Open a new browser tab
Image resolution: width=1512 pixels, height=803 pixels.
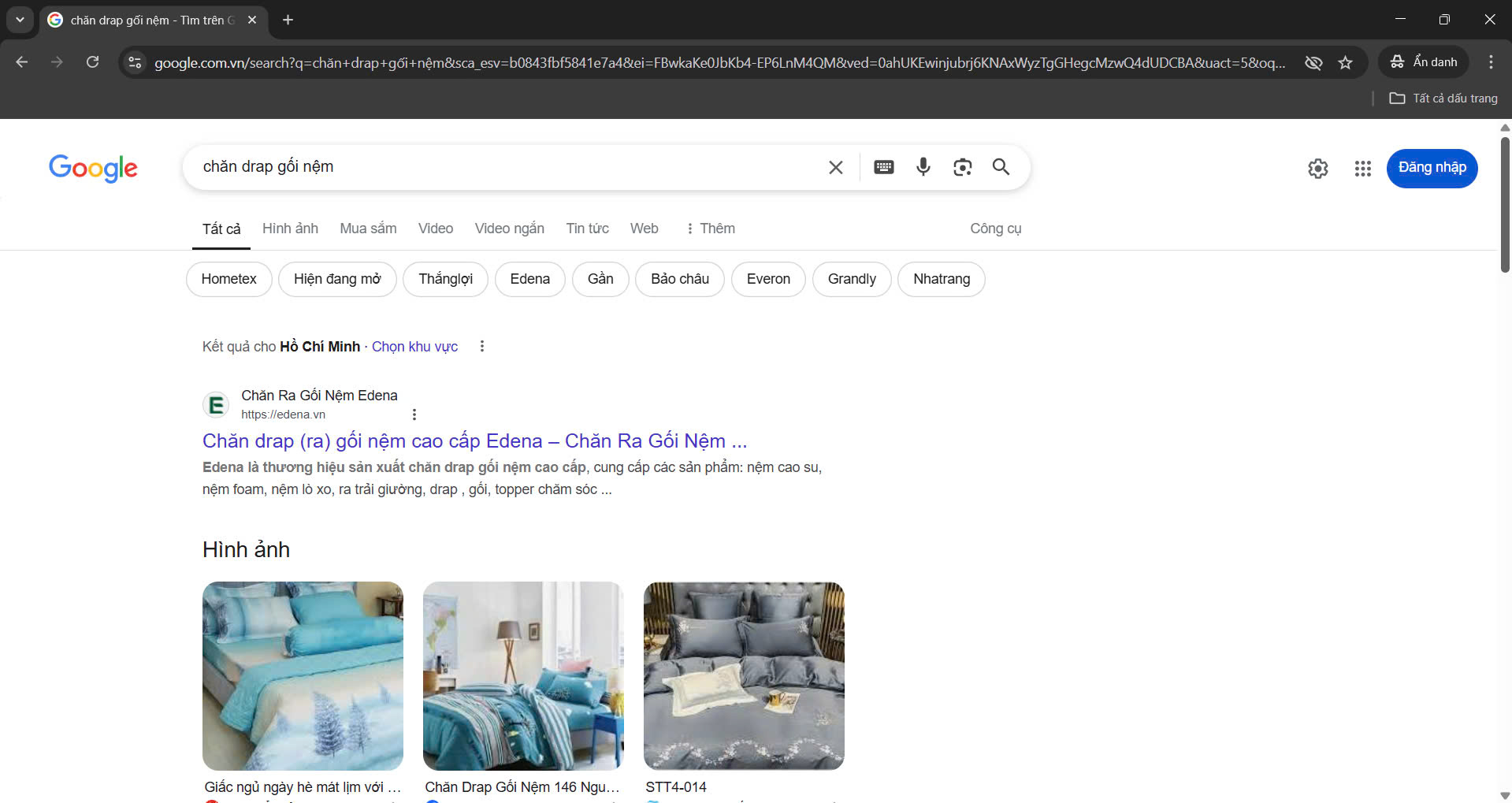(x=288, y=20)
